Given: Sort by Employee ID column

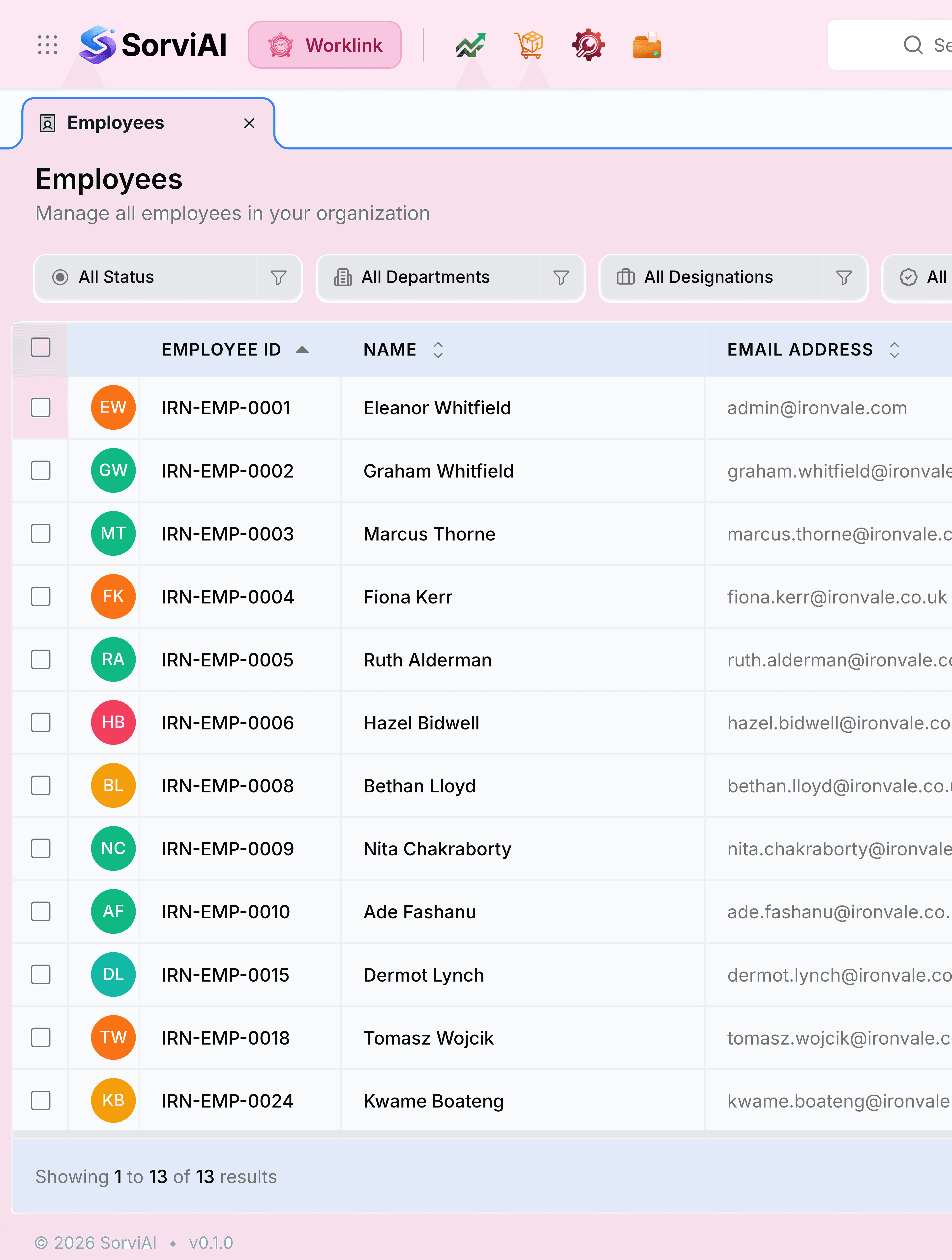Looking at the screenshot, I should pos(235,350).
